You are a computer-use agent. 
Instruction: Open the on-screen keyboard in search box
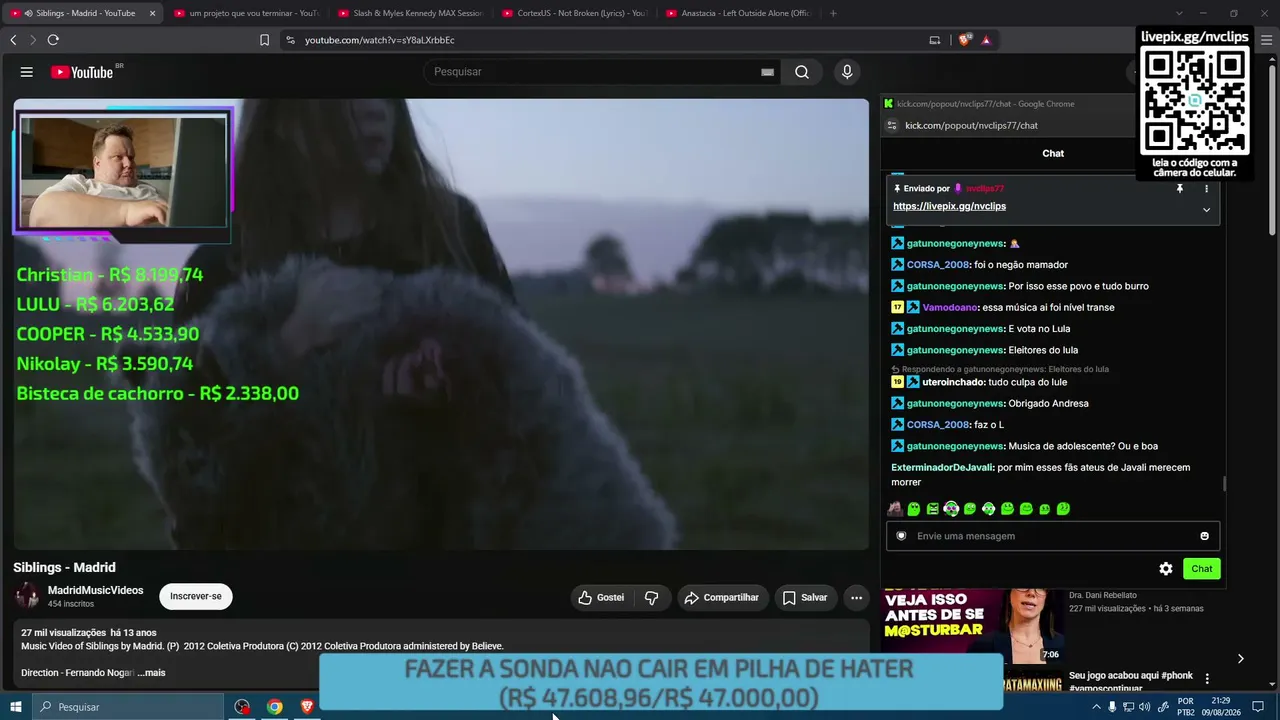767,72
